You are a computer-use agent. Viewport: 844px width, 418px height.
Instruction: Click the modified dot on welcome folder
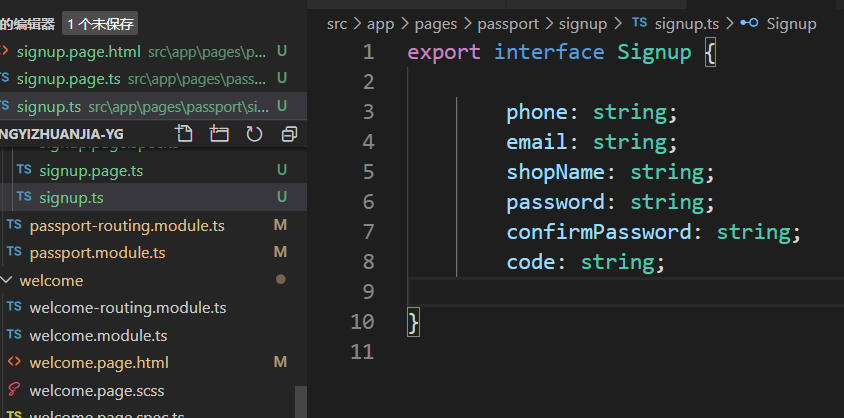click(x=280, y=280)
